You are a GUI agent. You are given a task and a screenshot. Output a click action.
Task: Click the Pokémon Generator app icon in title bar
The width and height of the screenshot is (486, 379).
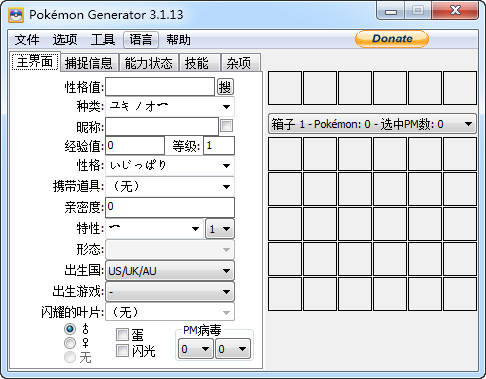click(16, 15)
